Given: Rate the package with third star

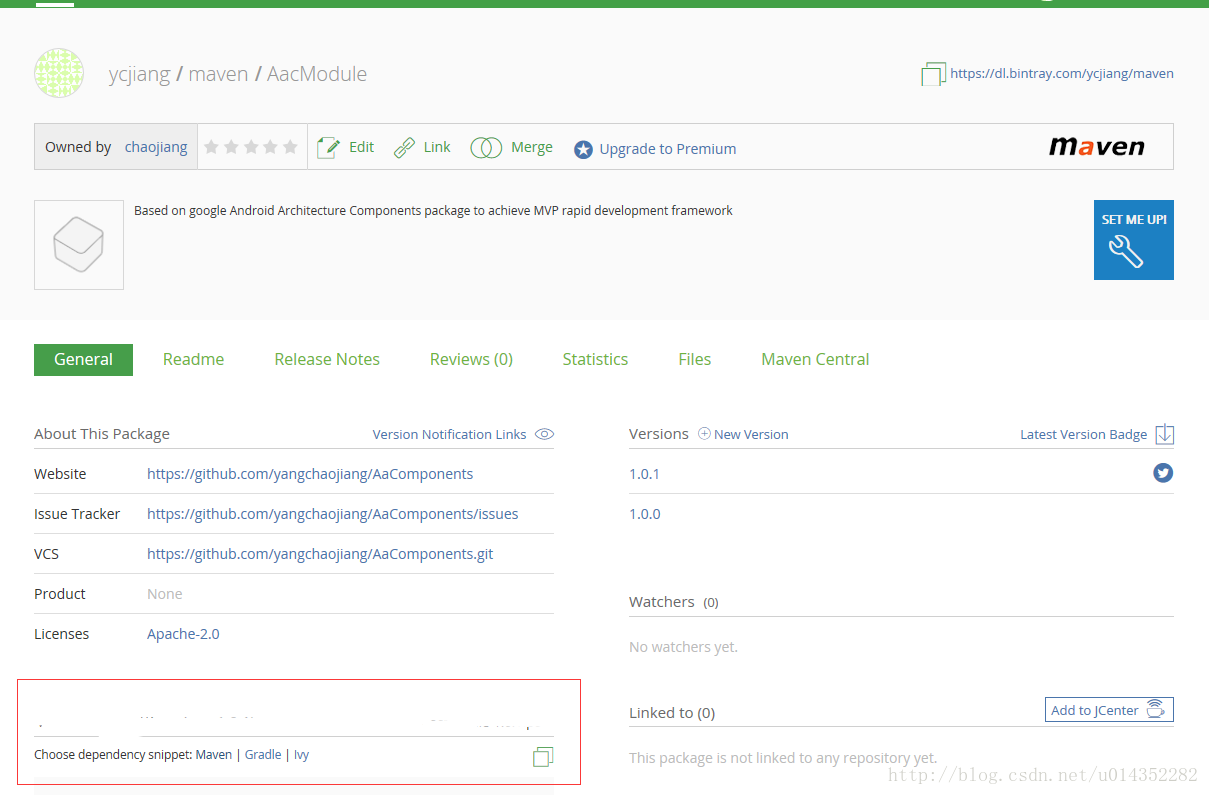Looking at the screenshot, I should 251,147.
